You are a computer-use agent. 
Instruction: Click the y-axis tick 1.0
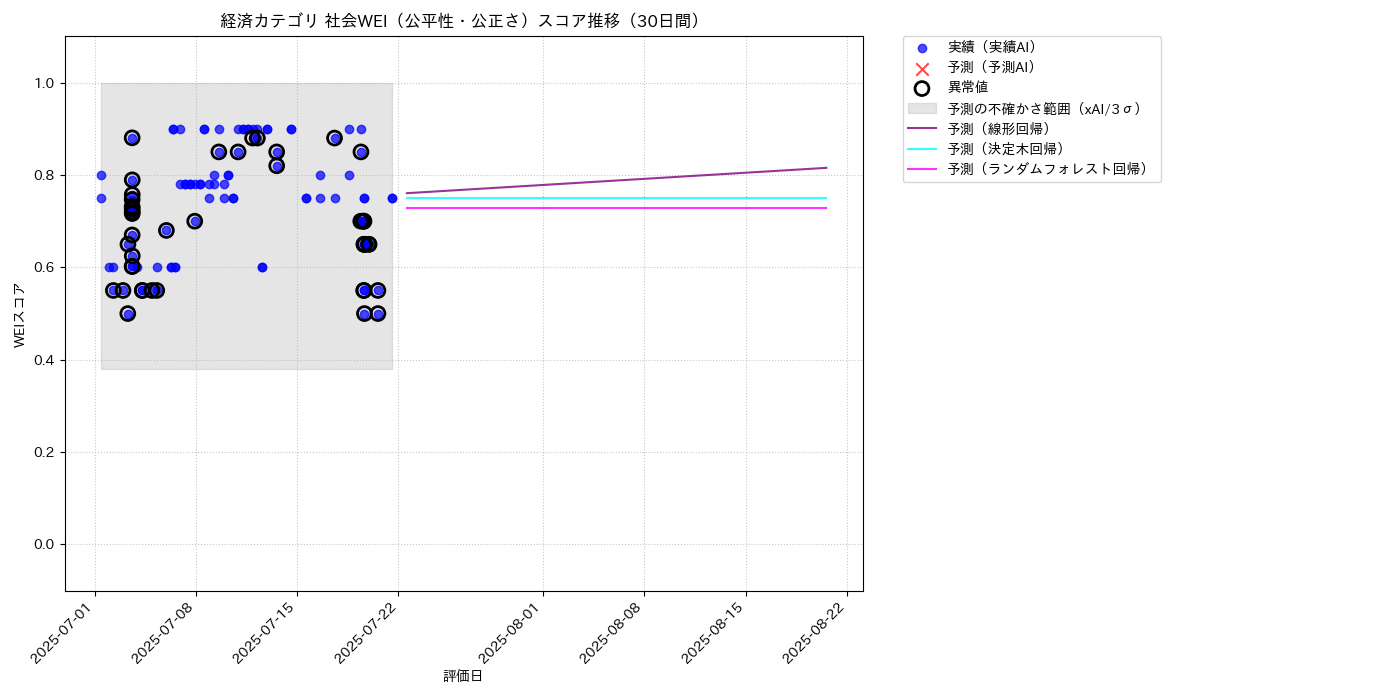coord(45,83)
